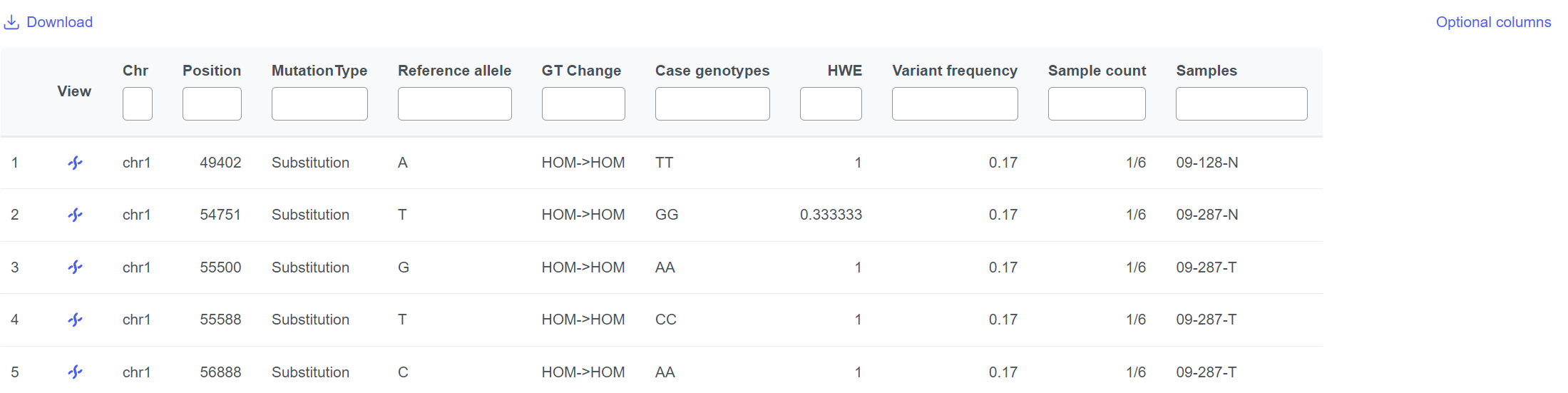The image size is (1568, 393).
Task: Open view icon for position 55588
Action: [75, 320]
